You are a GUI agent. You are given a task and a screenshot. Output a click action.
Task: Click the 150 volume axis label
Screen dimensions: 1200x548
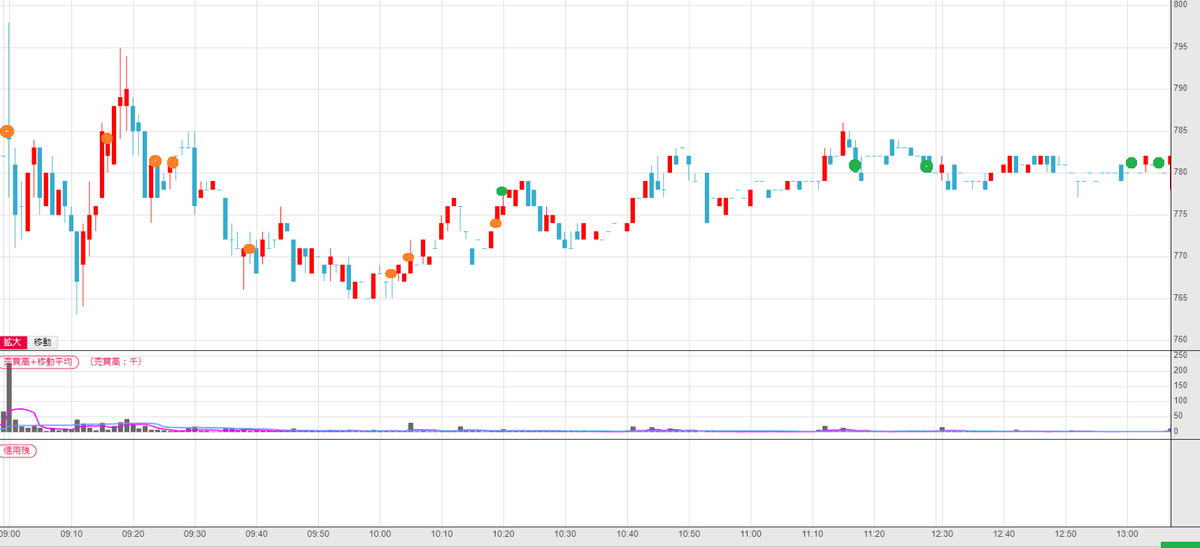pyautogui.click(x=1180, y=386)
